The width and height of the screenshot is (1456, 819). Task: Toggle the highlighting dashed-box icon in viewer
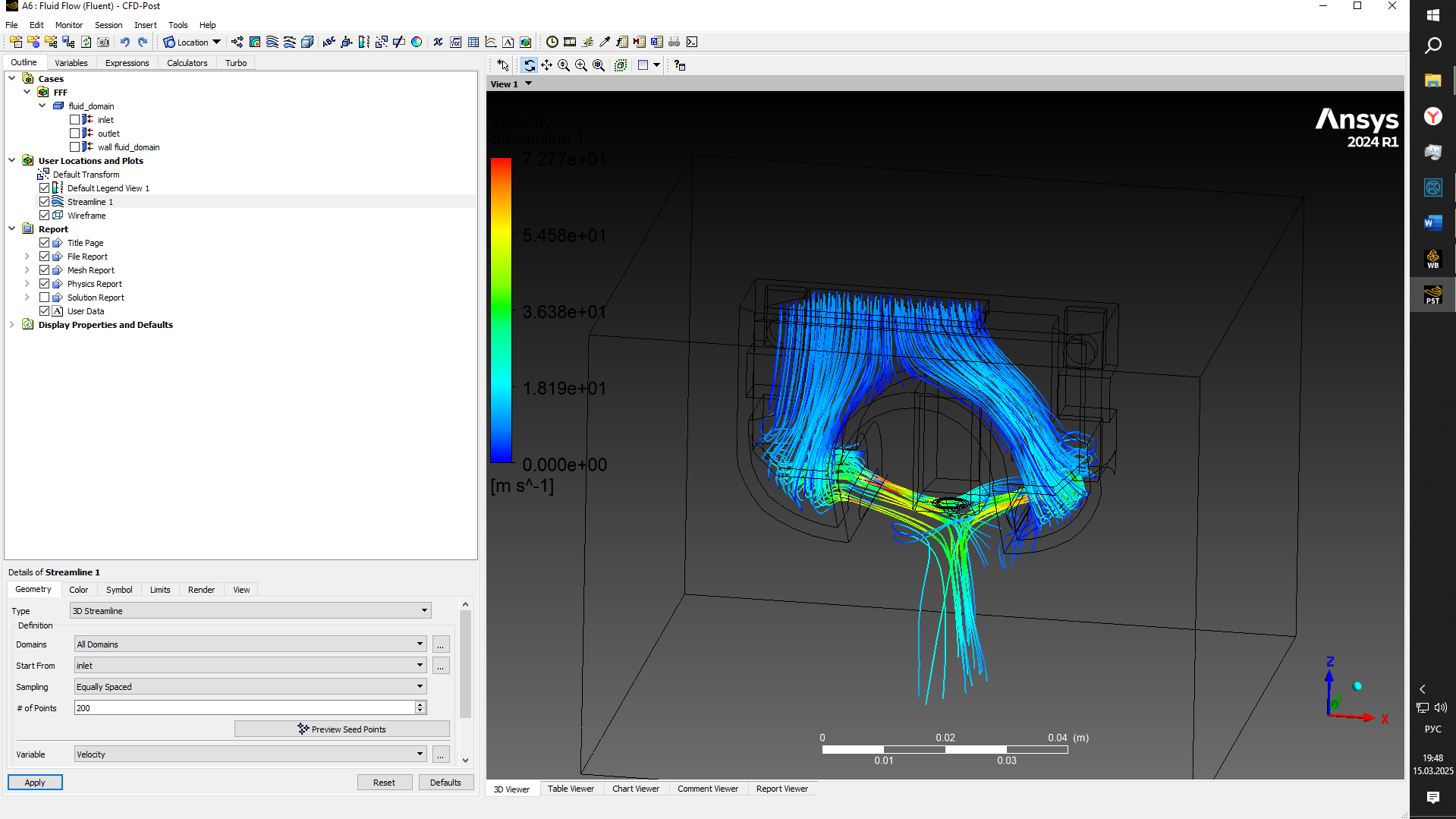point(621,65)
